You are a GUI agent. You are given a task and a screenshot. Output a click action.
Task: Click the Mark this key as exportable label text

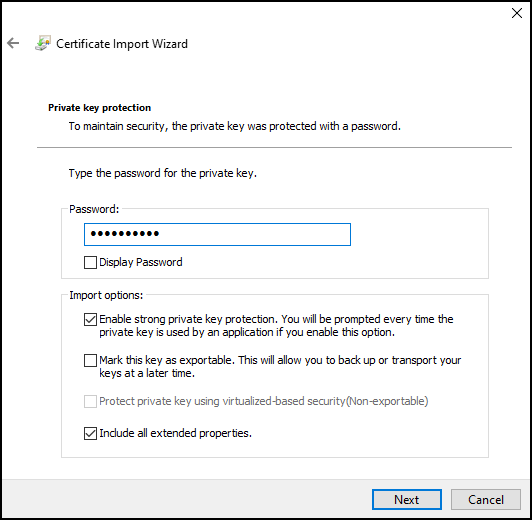click(280, 366)
